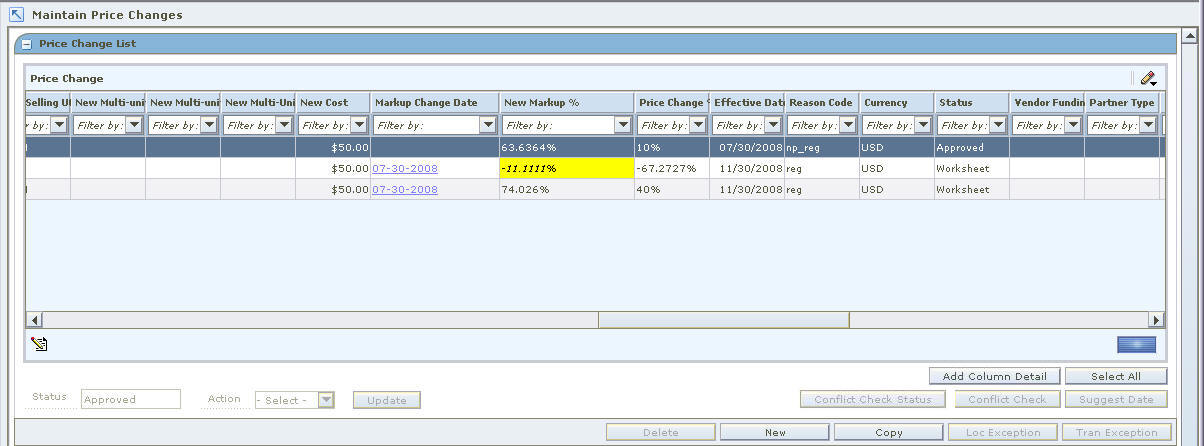1204x446 pixels.
Task: Select the -67.2727% price change cell
Action: [x=672, y=168]
